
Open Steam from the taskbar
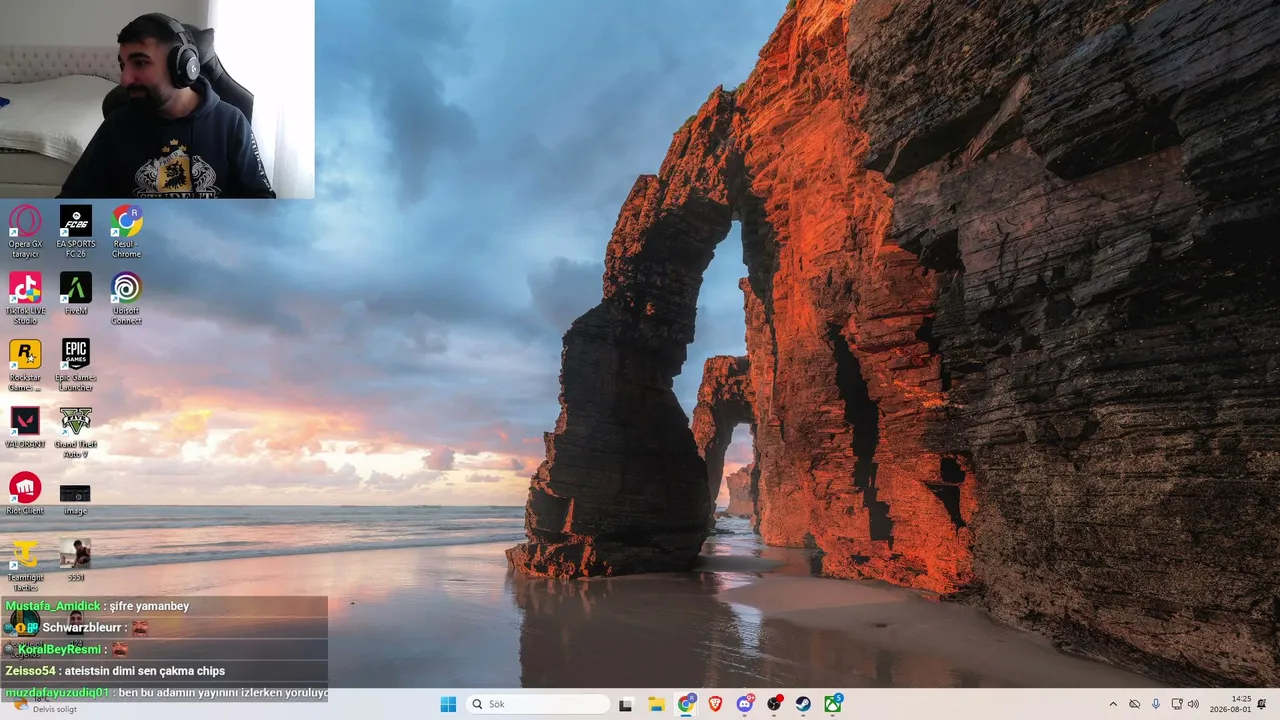point(803,704)
